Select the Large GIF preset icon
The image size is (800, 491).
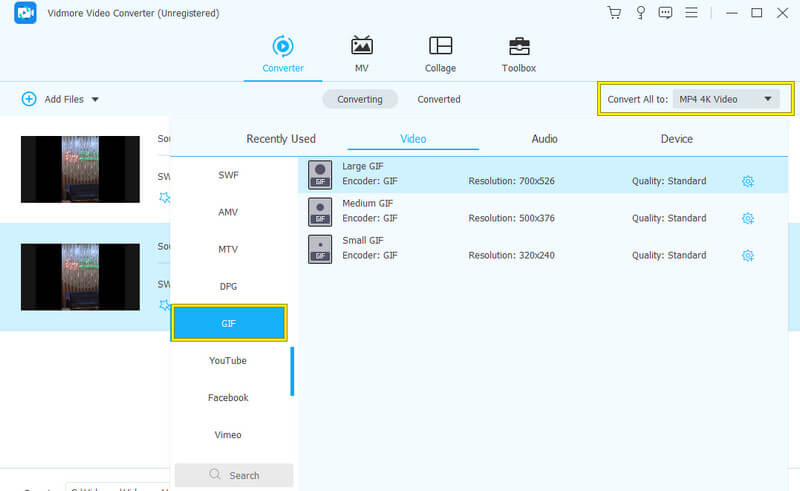pos(320,175)
